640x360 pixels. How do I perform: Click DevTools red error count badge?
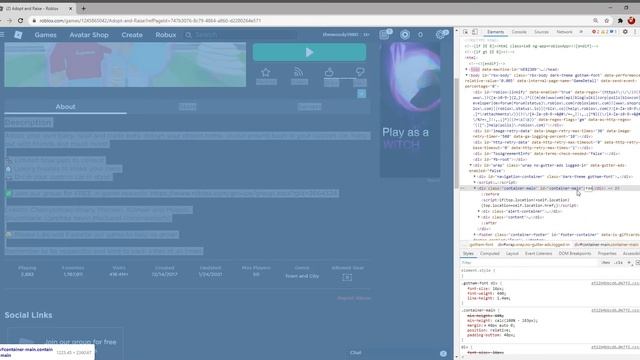click(595, 32)
